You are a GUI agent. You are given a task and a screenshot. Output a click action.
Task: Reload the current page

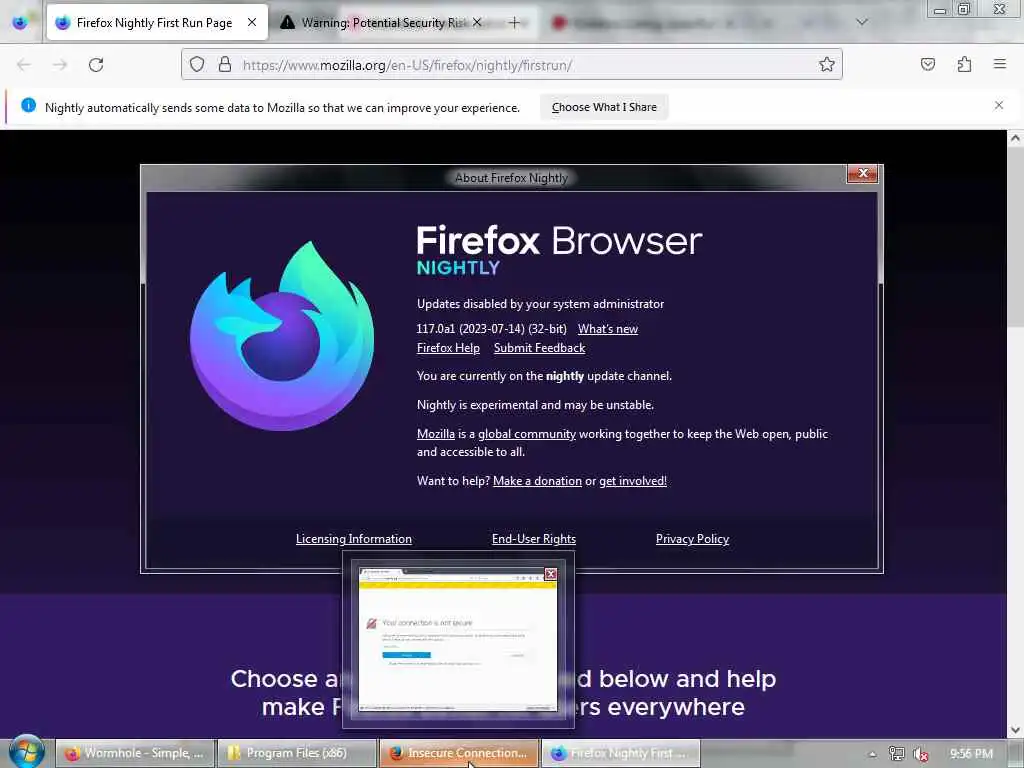click(x=96, y=65)
